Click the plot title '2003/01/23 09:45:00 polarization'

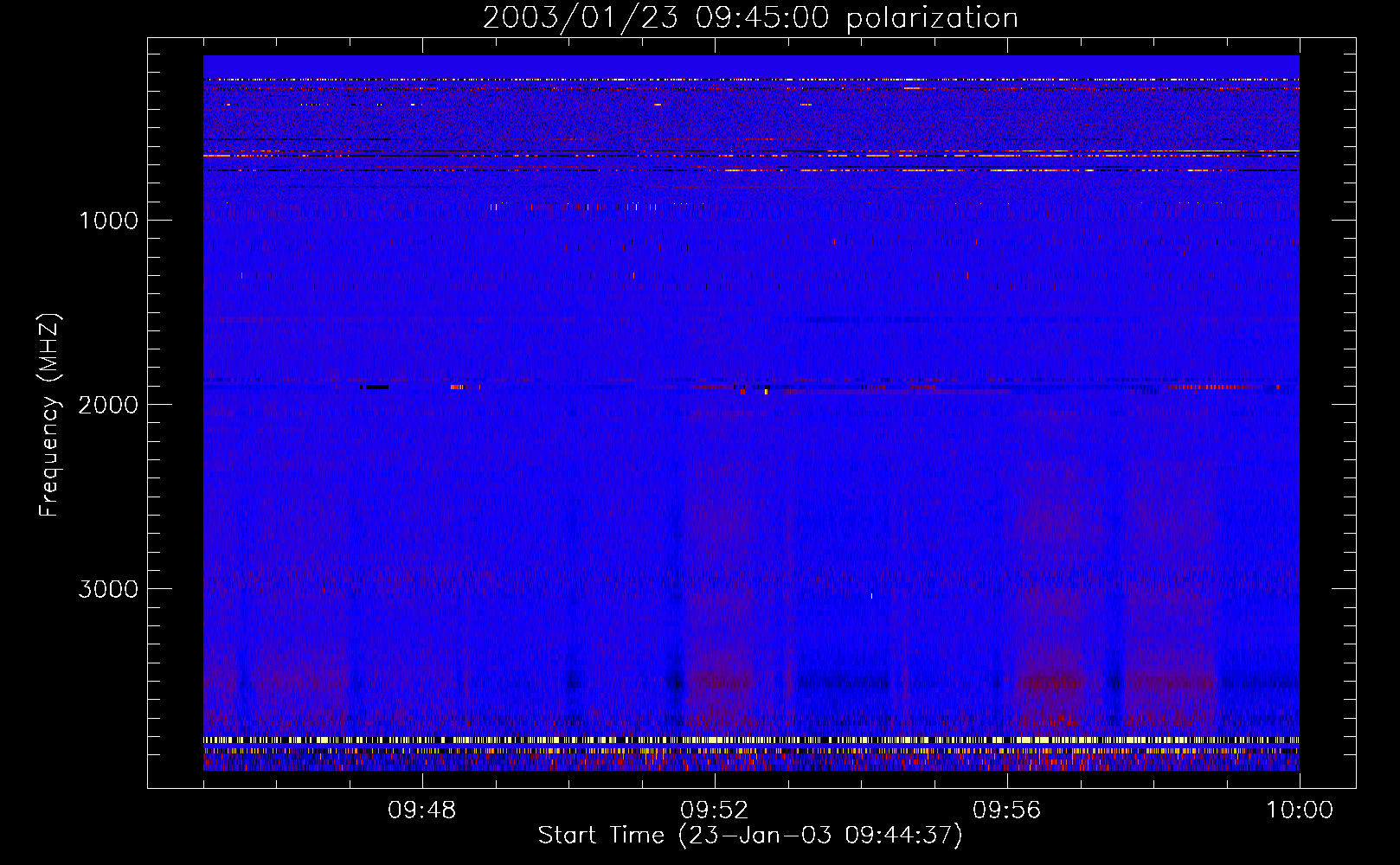click(x=750, y=18)
